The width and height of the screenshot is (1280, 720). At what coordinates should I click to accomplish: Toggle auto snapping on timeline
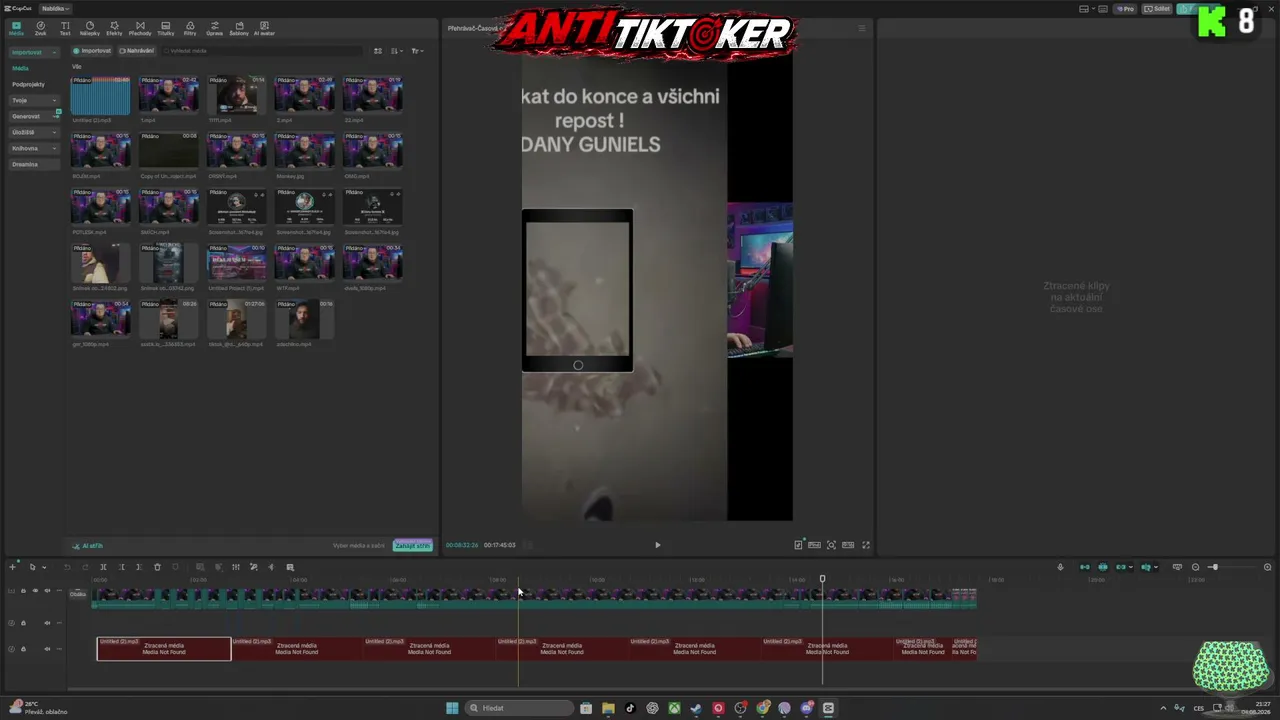[x=1103, y=567]
